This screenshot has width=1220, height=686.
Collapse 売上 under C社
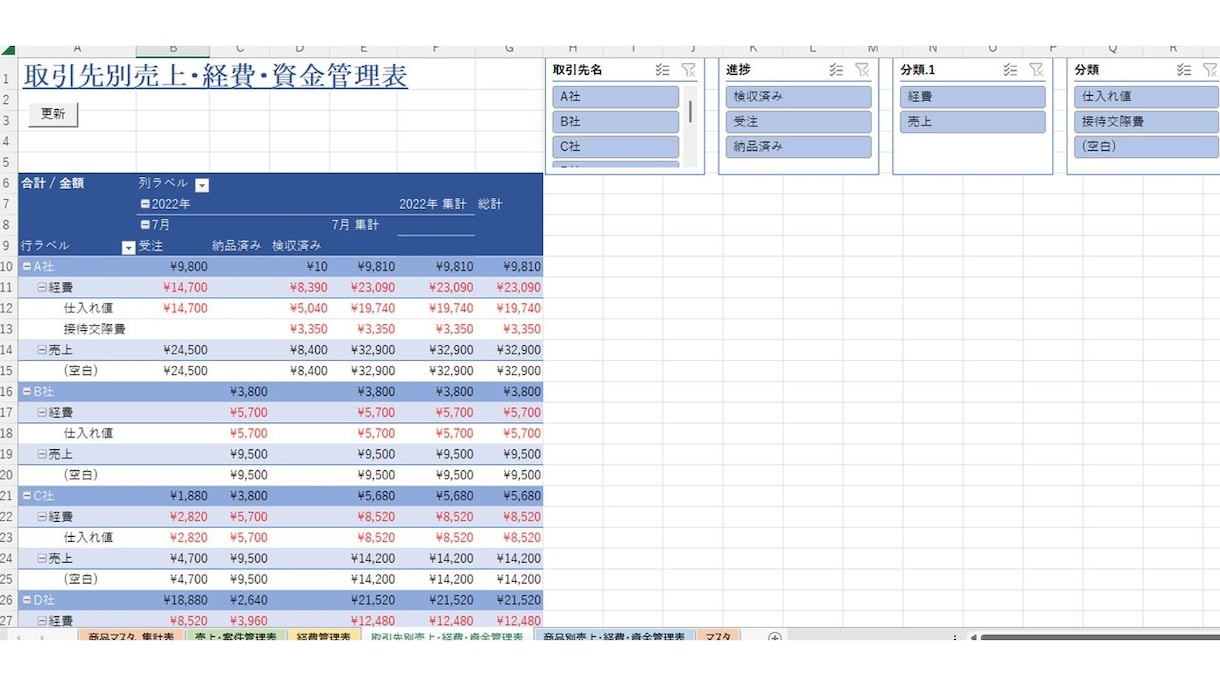(42, 559)
